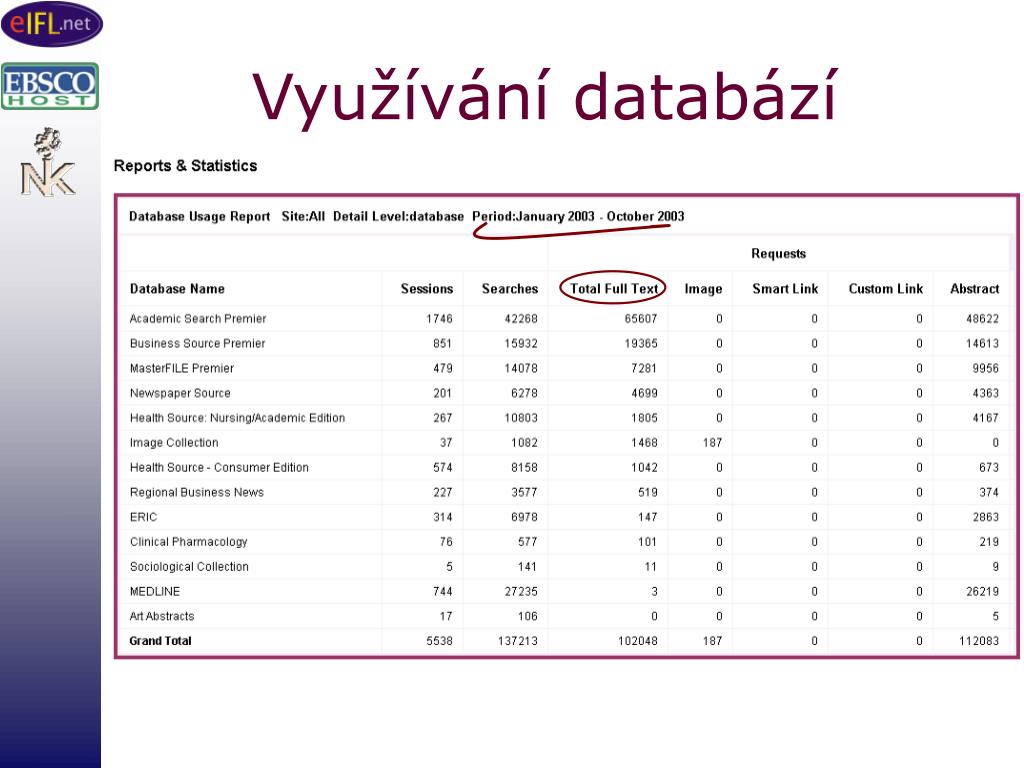Viewport: 1024px width, 768px height.
Task: Click the Clinical Pharmacology searches value 577
Action: (528, 542)
